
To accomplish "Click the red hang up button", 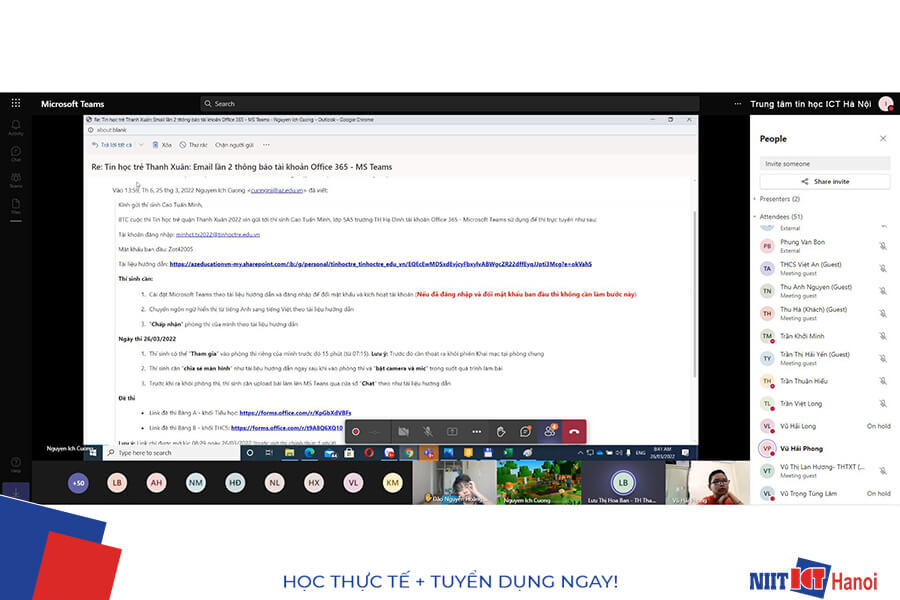I will click(574, 431).
